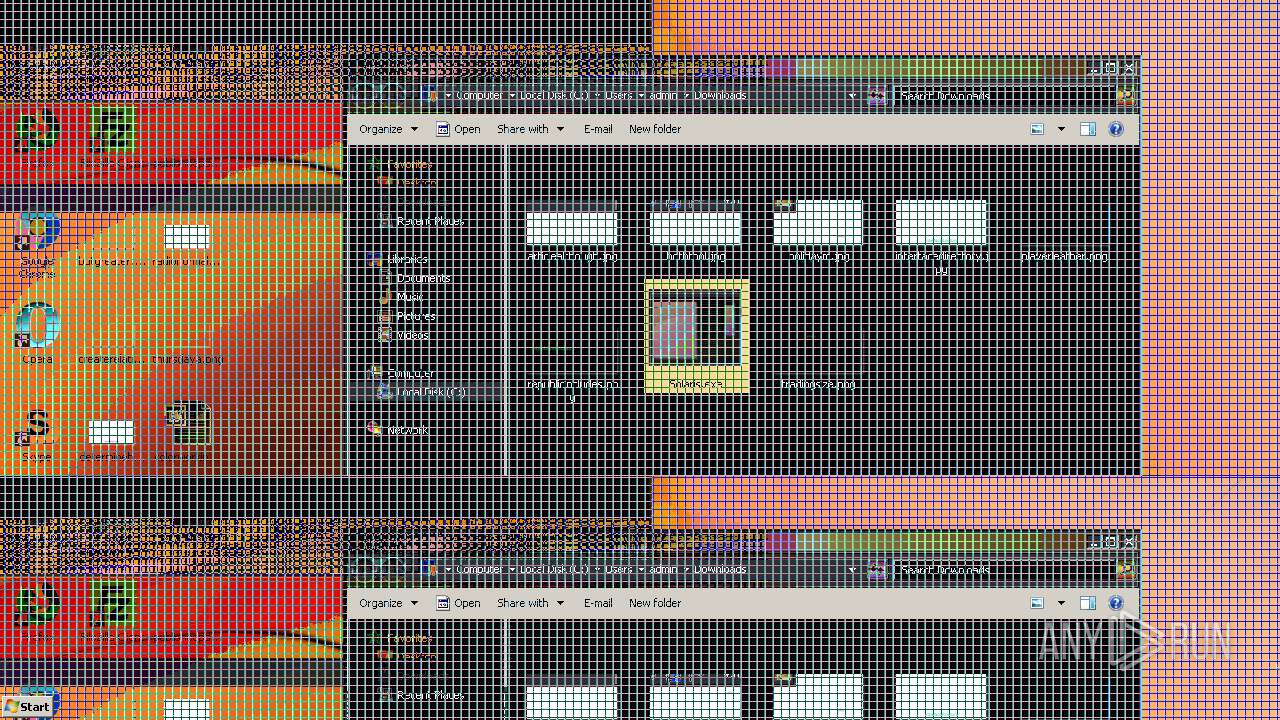Click thursdays.png desktop file label
This screenshot has height=720, width=1280.
(187, 359)
